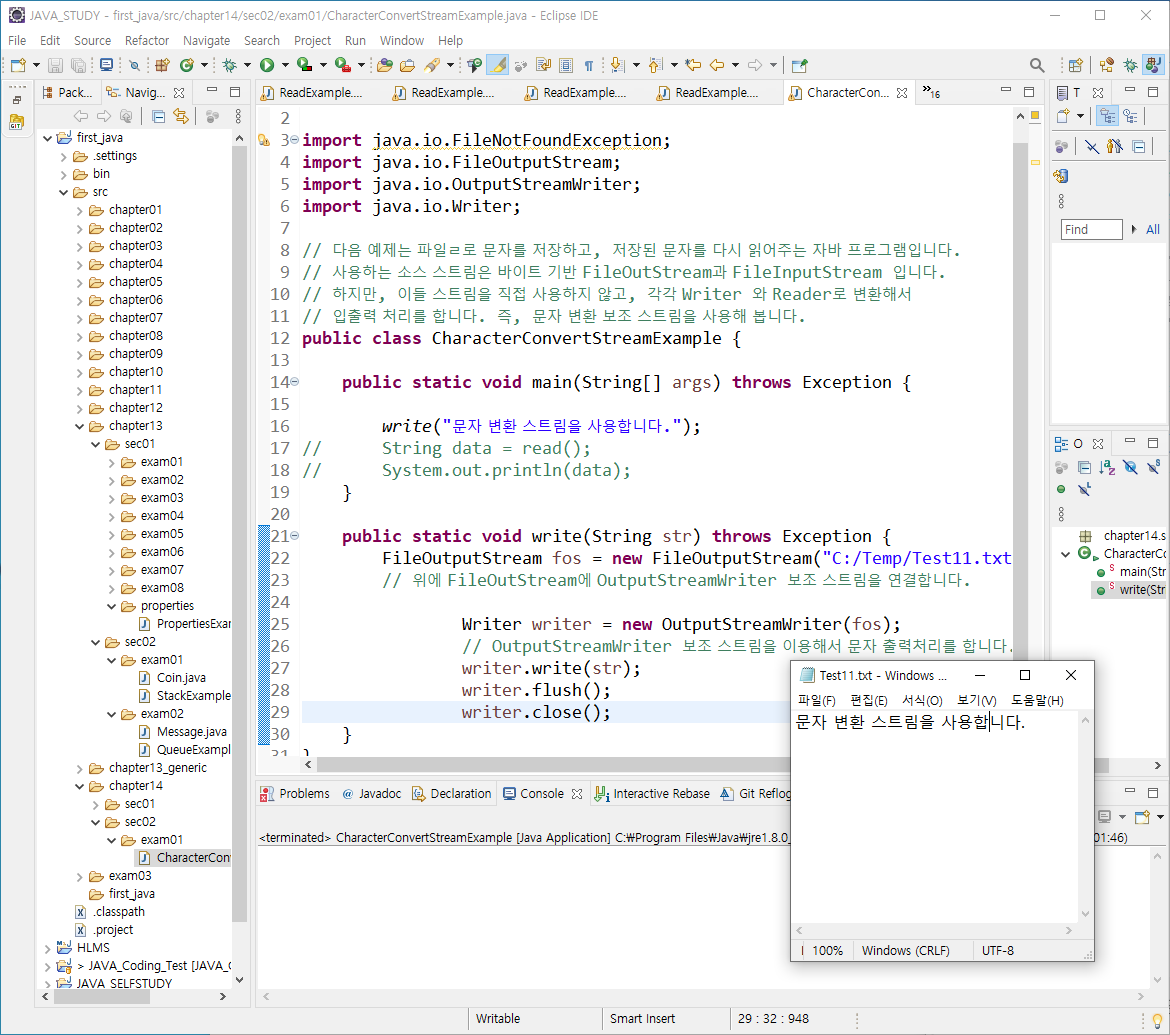
Task: Click Collapse All in the Navigator panel
Action: (x=158, y=116)
